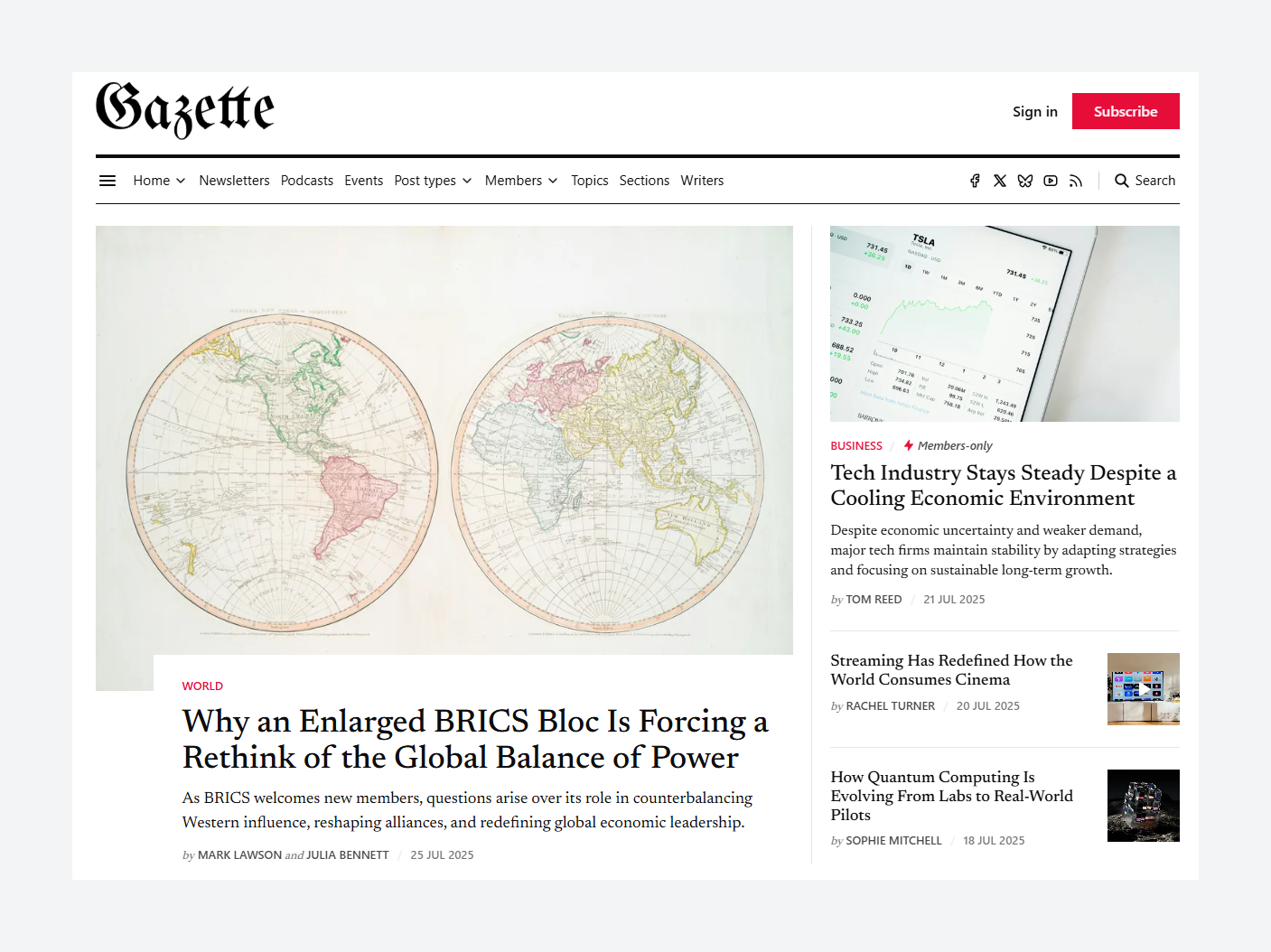
Task: Go to the Newsletters page
Action: [x=234, y=181]
